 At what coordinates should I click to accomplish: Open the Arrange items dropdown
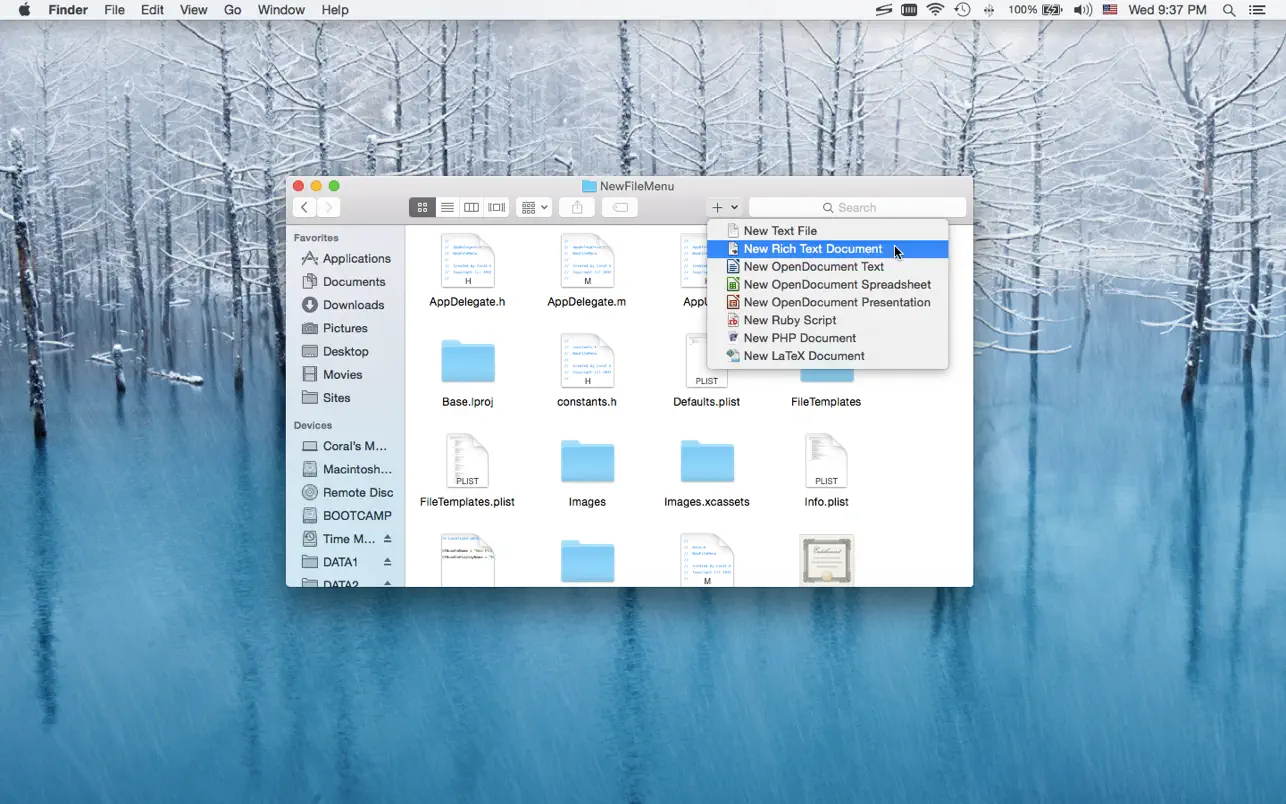[534, 207]
